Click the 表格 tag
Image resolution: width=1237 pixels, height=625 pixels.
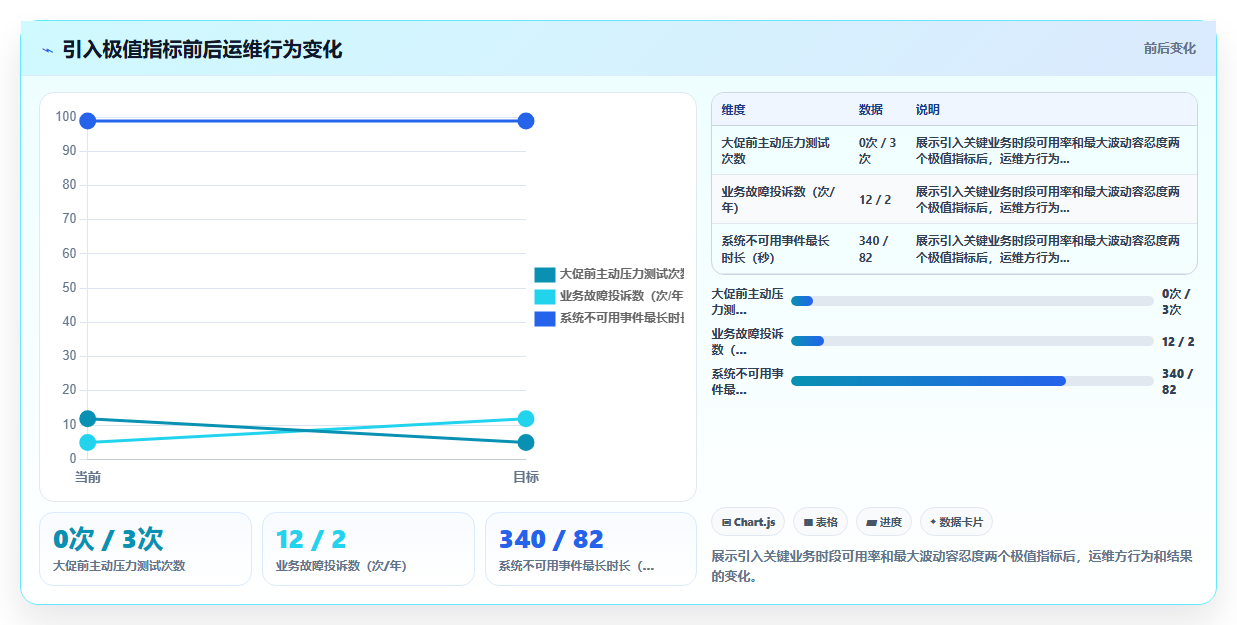(820, 522)
